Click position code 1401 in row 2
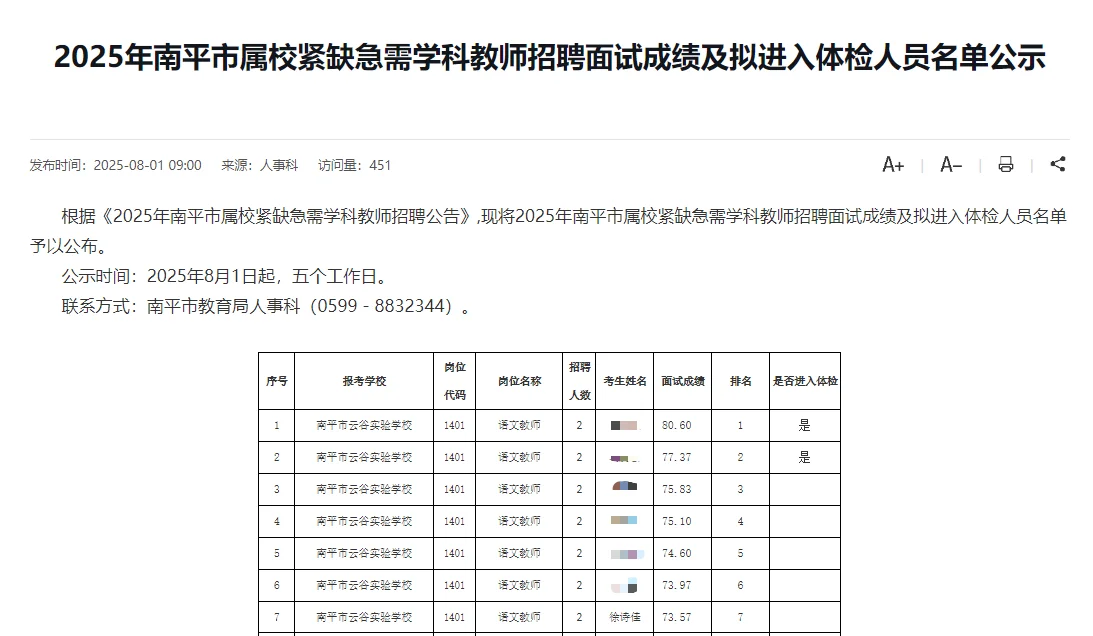 454,457
